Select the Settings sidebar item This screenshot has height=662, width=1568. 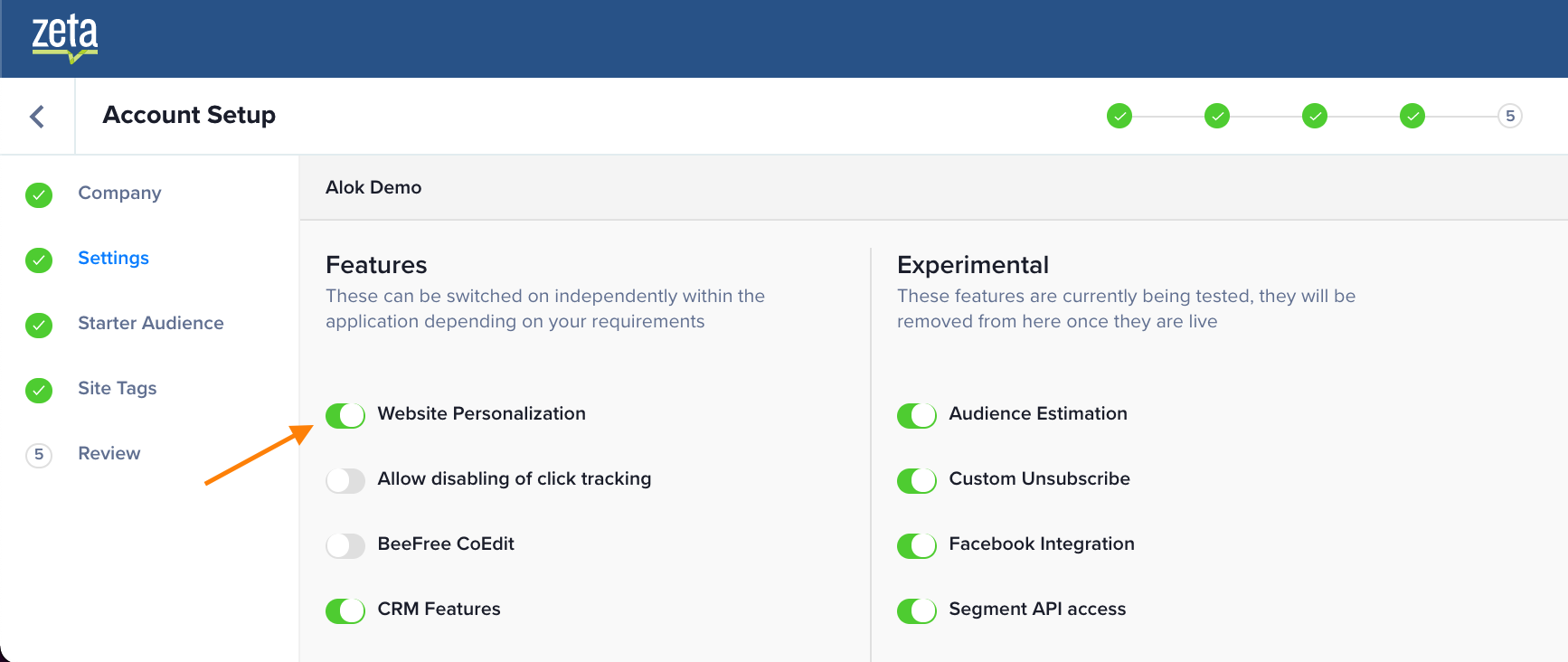click(113, 259)
